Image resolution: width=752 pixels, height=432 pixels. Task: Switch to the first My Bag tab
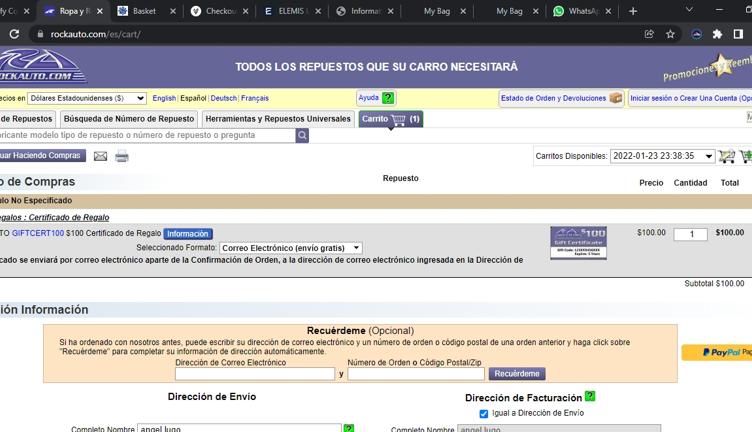tap(436, 11)
